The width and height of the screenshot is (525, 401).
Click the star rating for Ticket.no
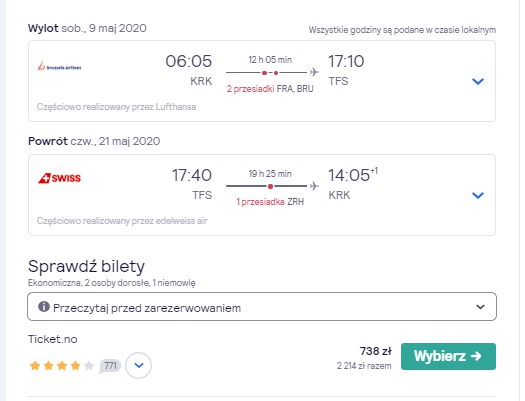[62, 366]
